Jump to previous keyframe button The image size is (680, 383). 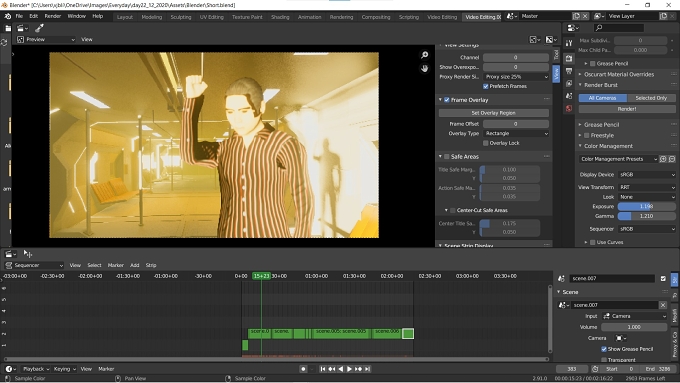[332, 369]
